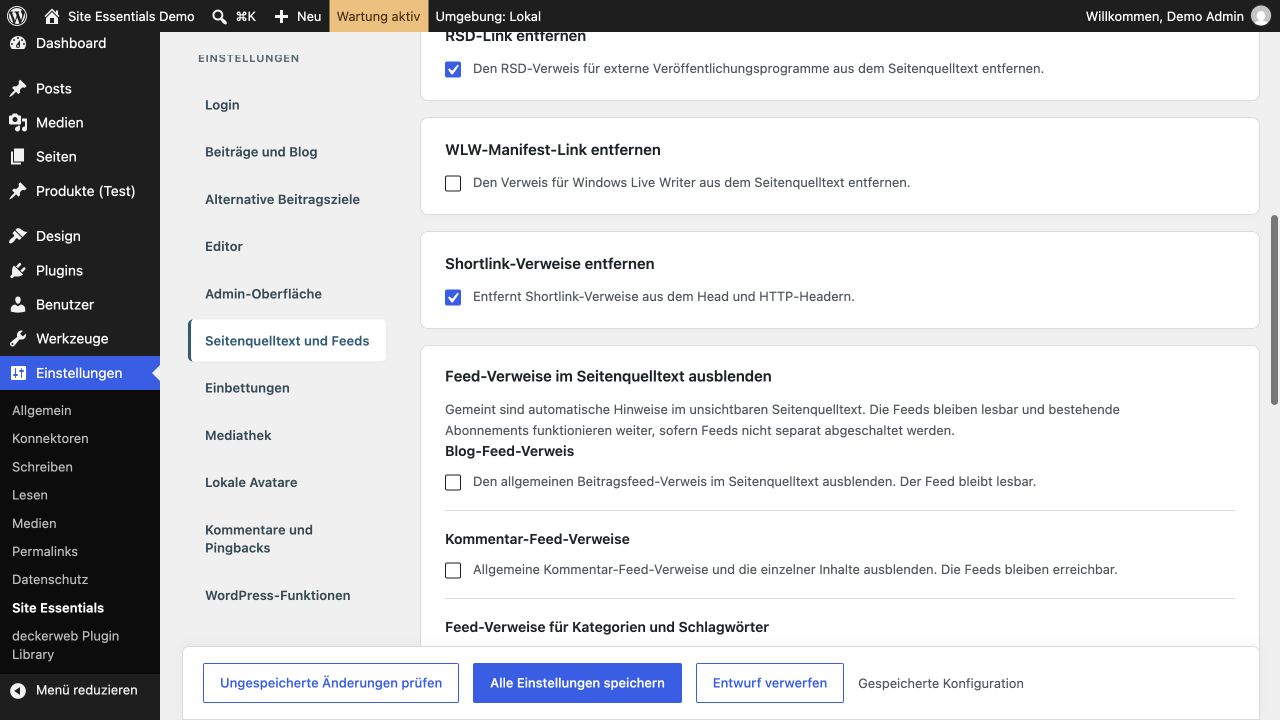Uncheck the Shortlink-Verweise entfernen checkbox
Viewport: 1280px width, 720px height.
pos(453,297)
